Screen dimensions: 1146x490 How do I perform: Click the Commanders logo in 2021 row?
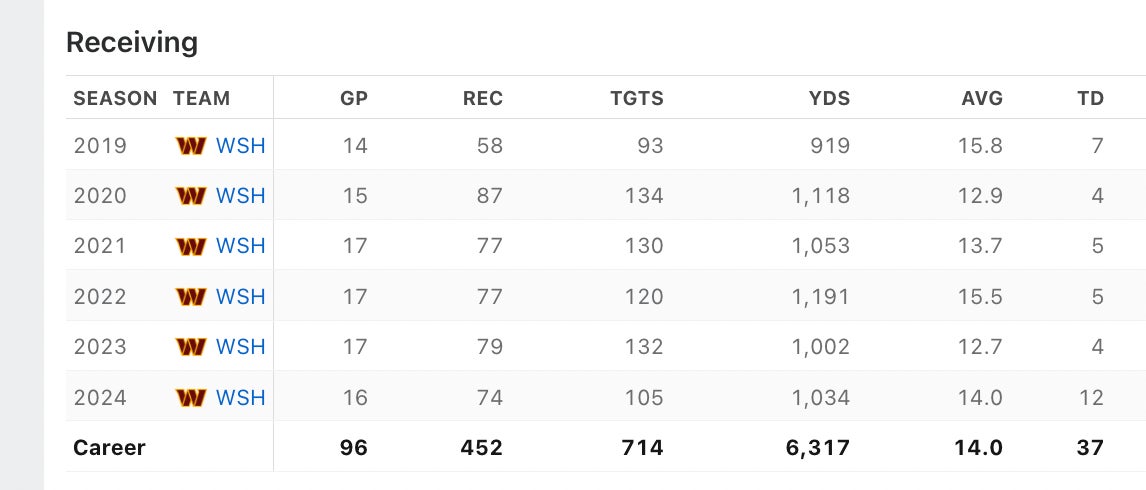pyautogui.click(x=190, y=246)
